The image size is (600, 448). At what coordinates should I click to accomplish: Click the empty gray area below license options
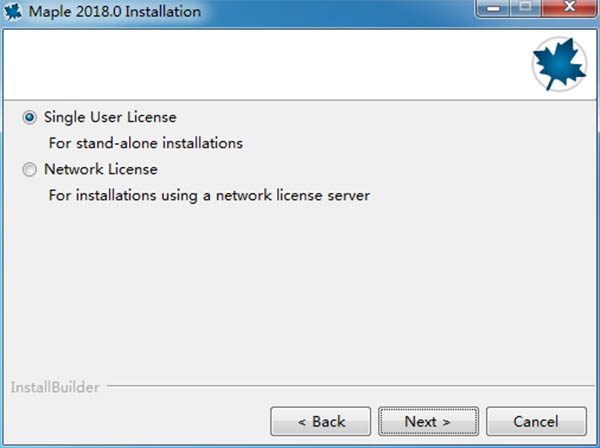tap(300, 290)
